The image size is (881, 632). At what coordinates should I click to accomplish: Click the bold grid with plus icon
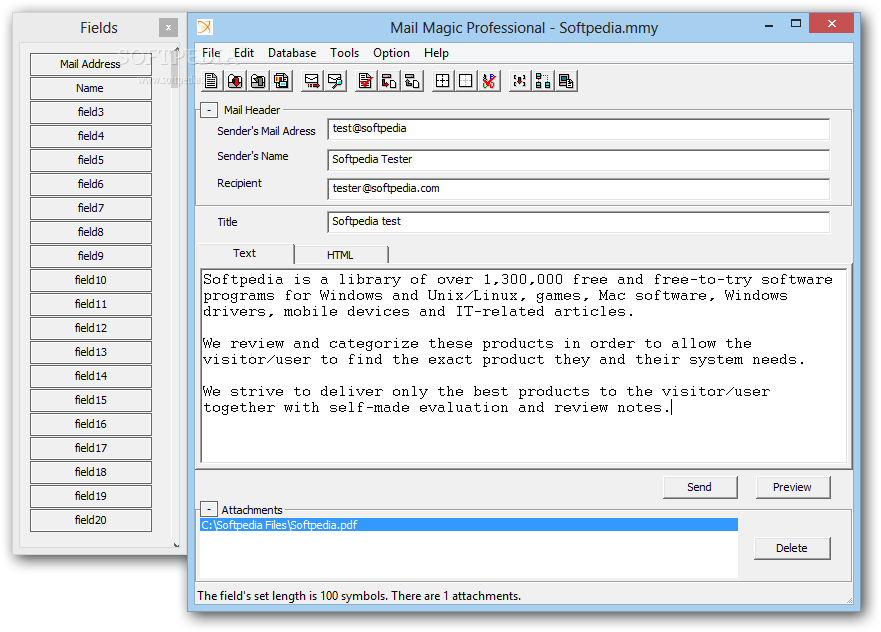[443, 81]
